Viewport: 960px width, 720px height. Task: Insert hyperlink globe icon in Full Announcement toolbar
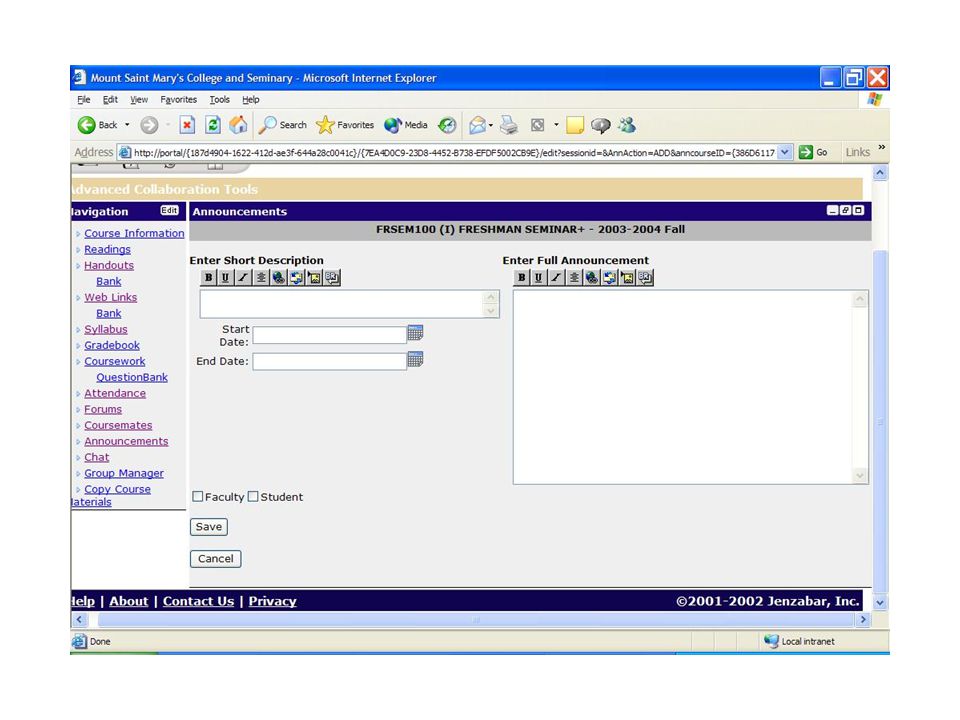(x=591, y=277)
